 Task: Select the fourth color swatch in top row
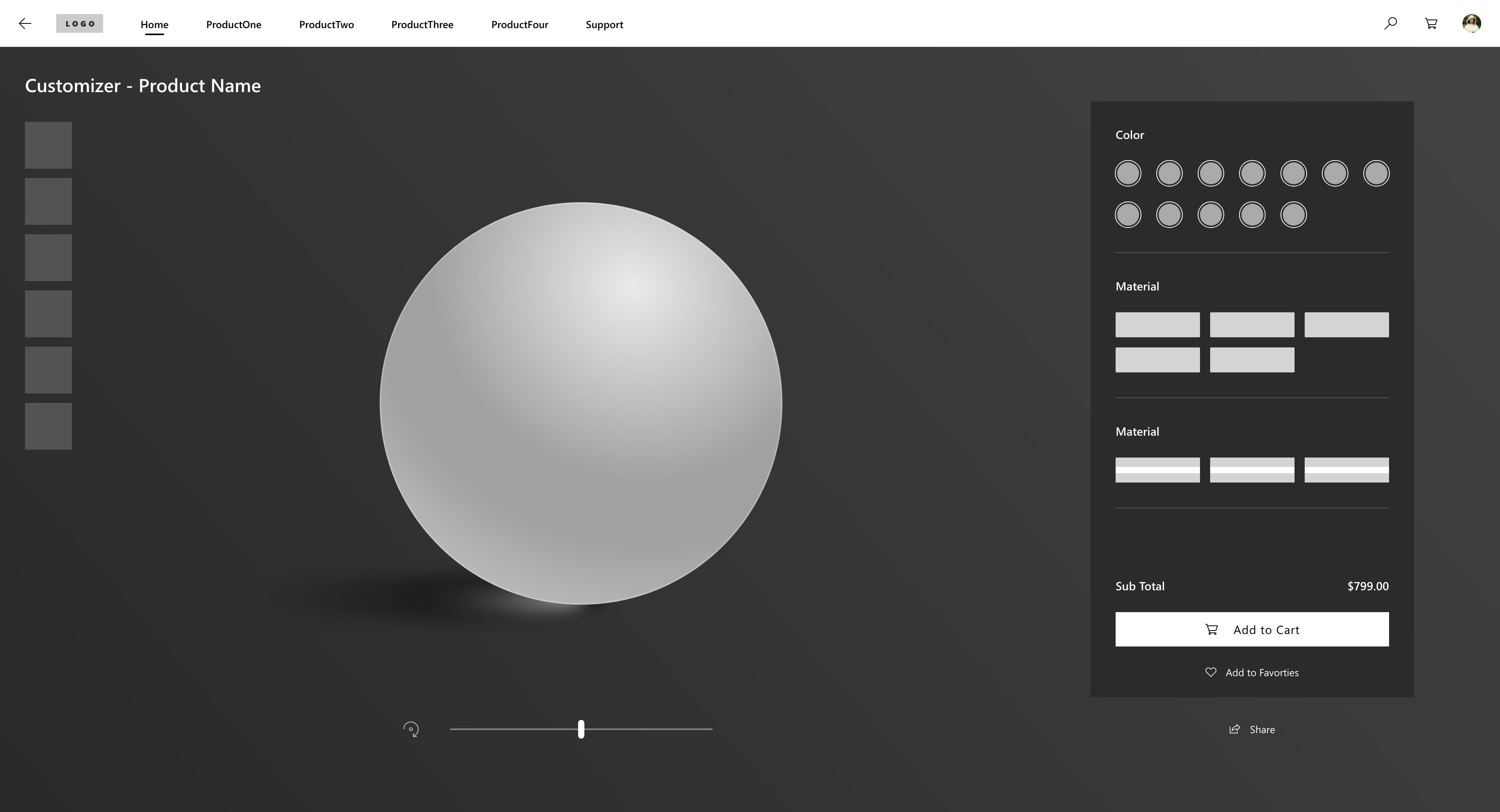[1252, 173]
